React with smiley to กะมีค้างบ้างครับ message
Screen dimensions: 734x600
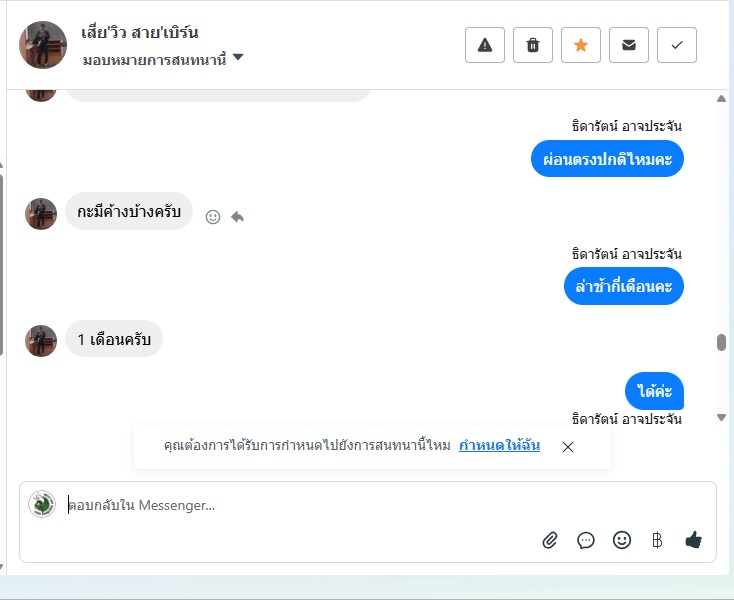point(213,217)
